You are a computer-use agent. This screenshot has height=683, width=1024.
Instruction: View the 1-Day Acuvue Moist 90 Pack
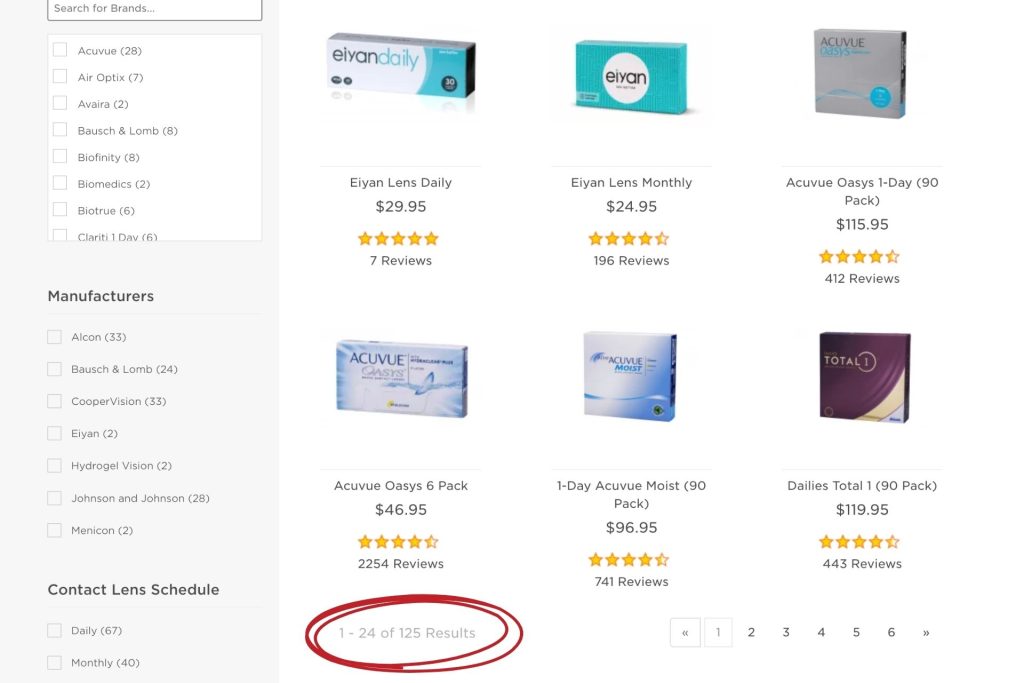631,495
